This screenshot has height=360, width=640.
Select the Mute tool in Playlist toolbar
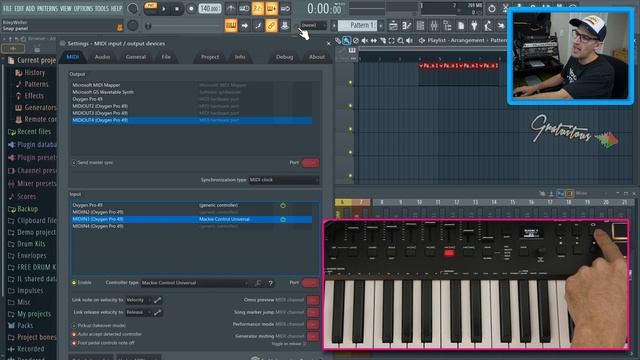coord(364,40)
